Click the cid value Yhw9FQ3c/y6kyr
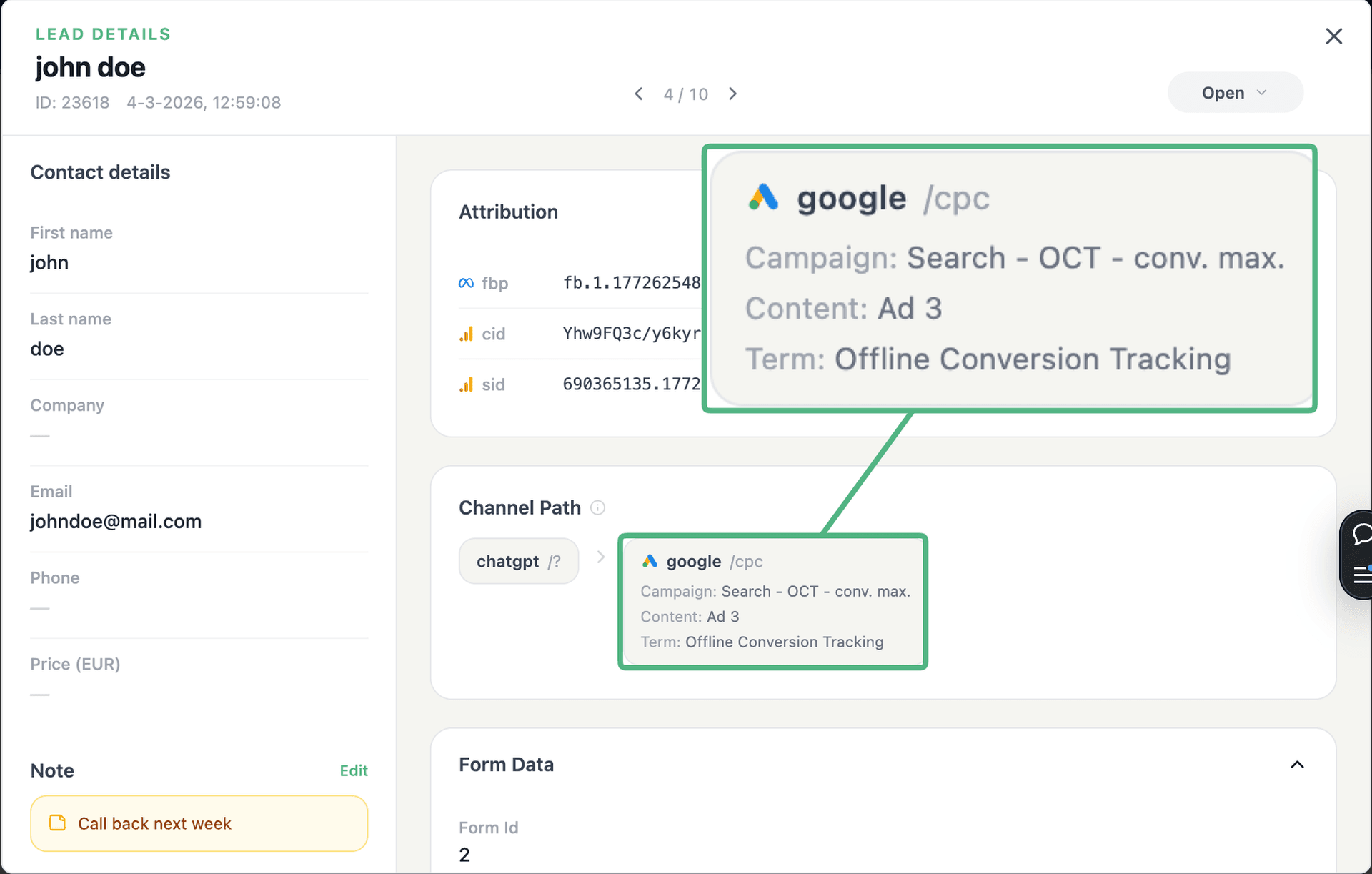 click(x=632, y=333)
